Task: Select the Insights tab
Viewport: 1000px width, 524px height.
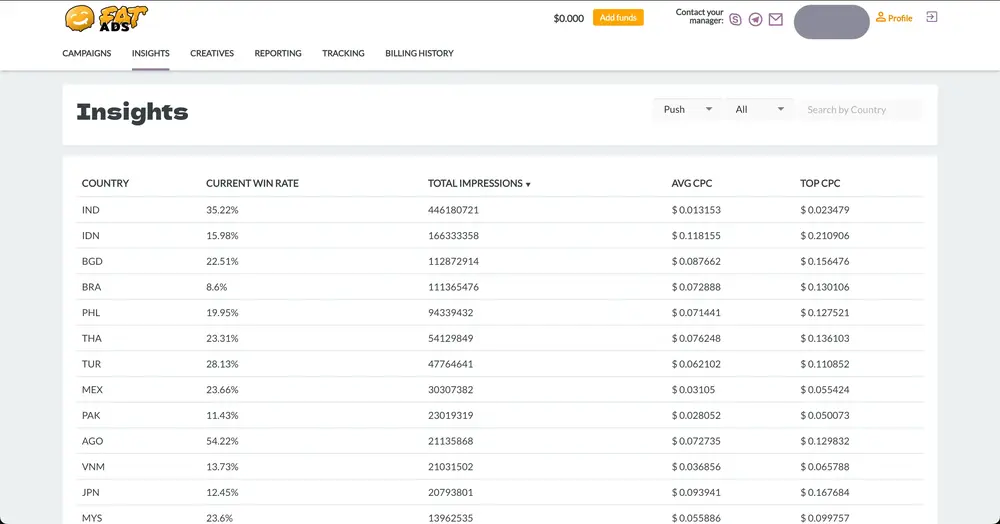Action: coord(151,54)
